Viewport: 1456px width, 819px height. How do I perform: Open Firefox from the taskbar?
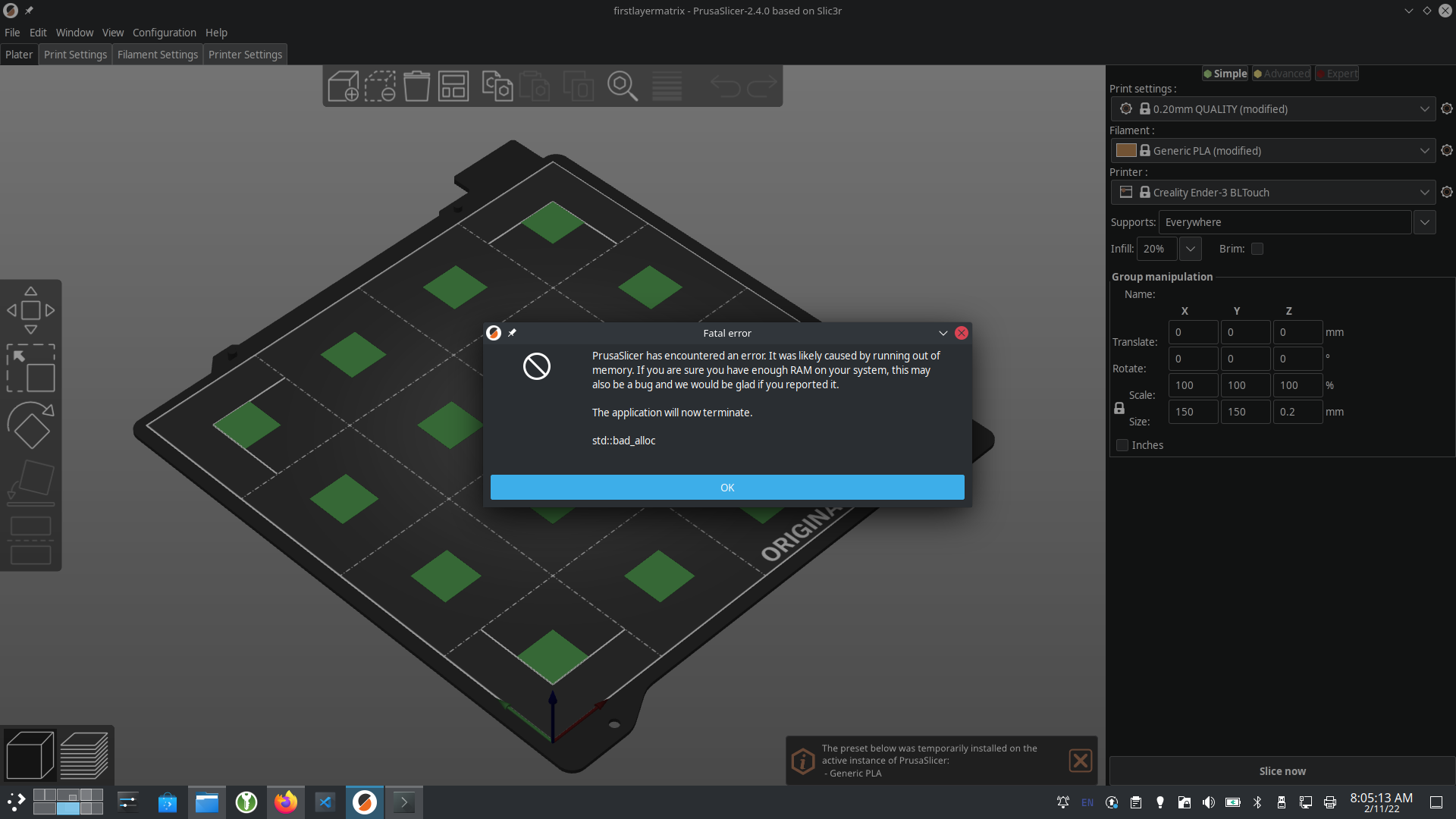pos(286,802)
